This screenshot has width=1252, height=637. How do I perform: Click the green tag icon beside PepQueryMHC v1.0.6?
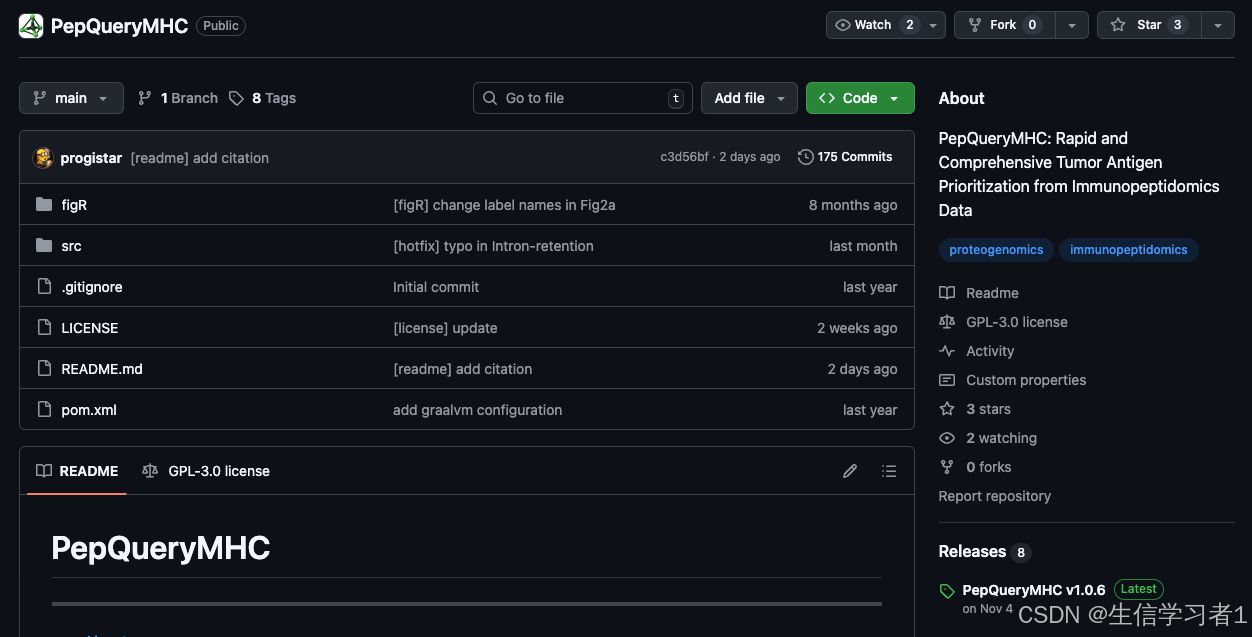(x=947, y=591)
